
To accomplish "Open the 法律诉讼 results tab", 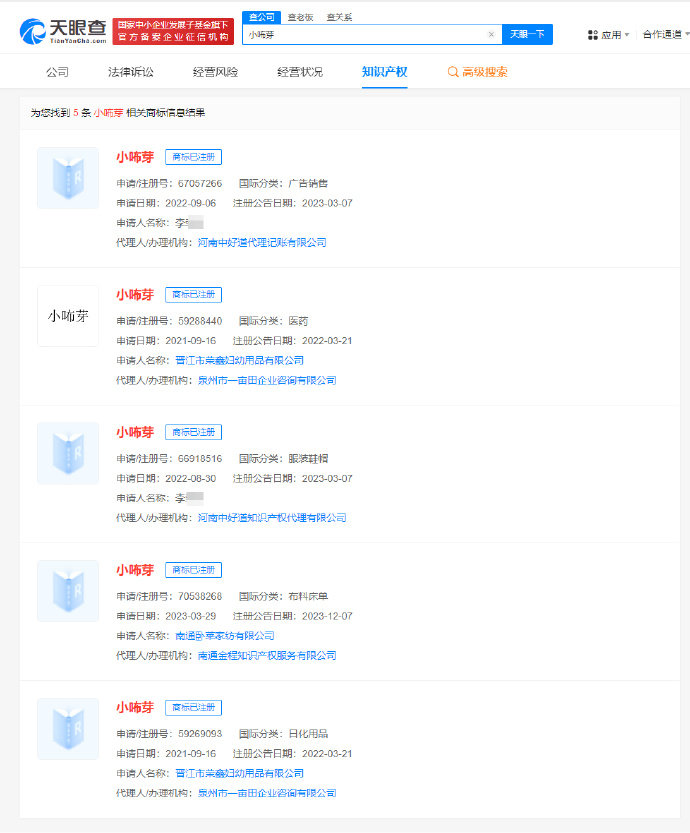I will point(131,72).
